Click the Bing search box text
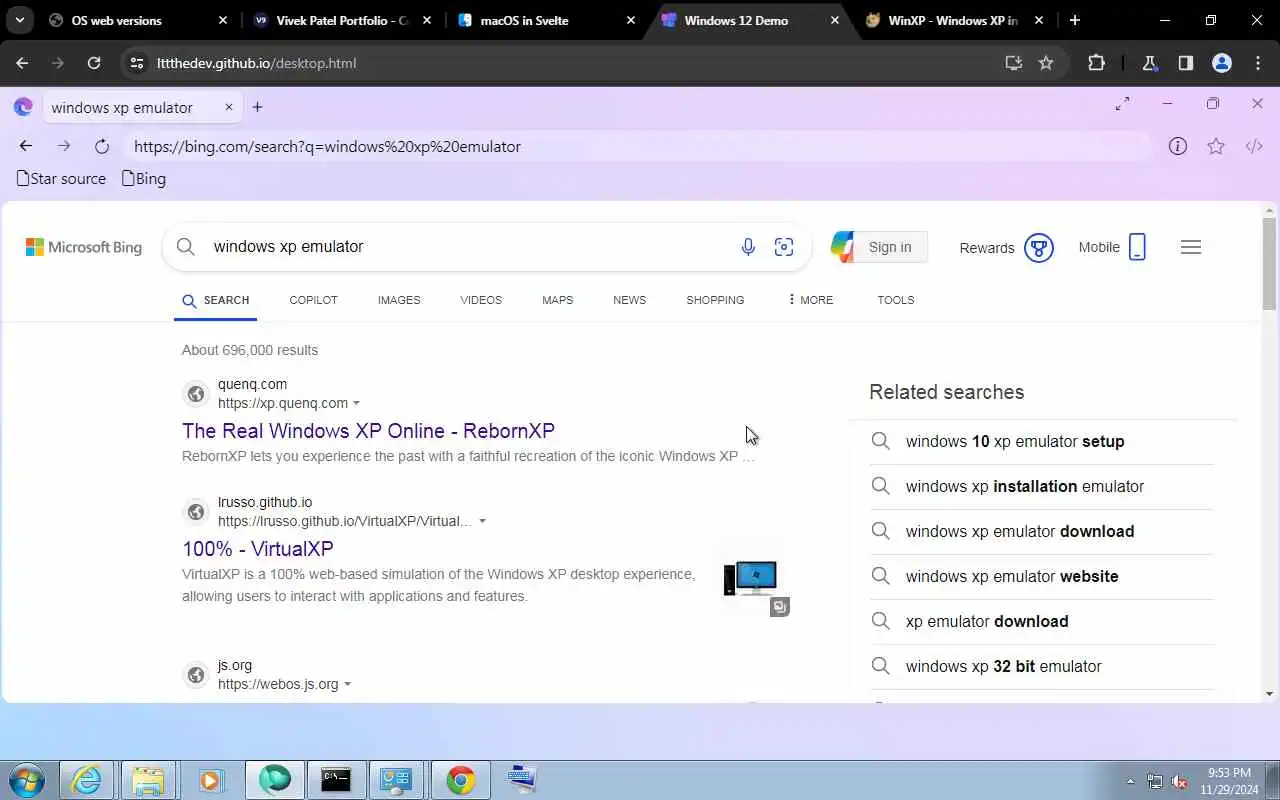The width and height of the screenshot is (1280, 800). pos(288,246)
